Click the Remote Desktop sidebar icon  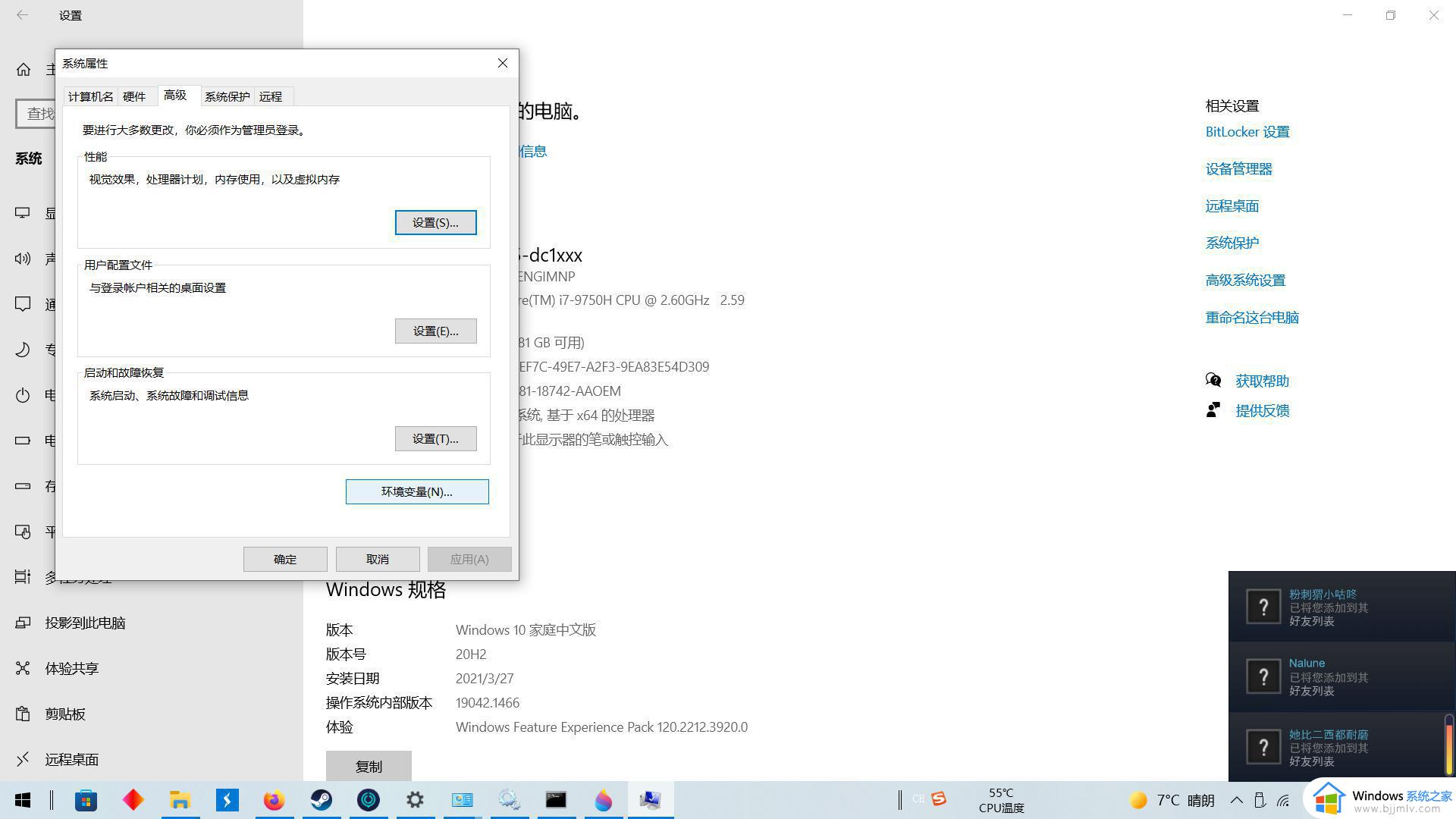pyautogui.click(x=23, y=759)
